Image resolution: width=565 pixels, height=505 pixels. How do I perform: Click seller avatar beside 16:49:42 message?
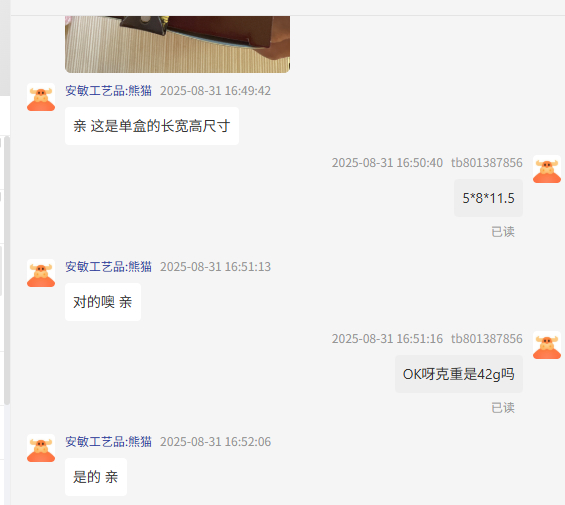tap(41, 97)
